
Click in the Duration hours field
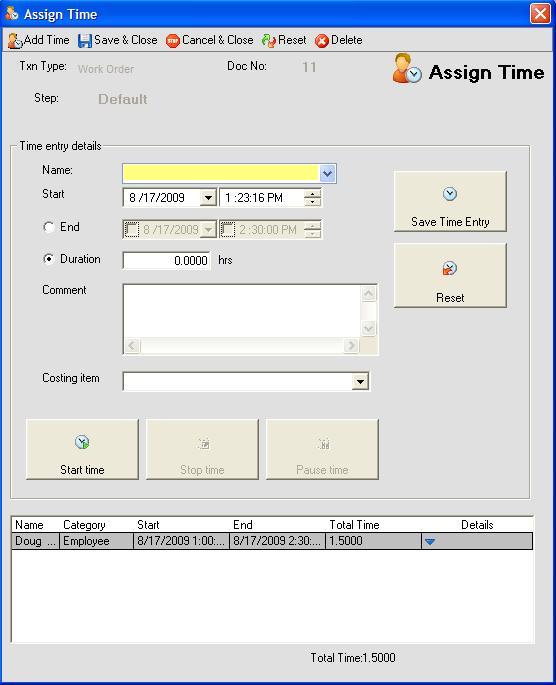(x=166, y=261)
